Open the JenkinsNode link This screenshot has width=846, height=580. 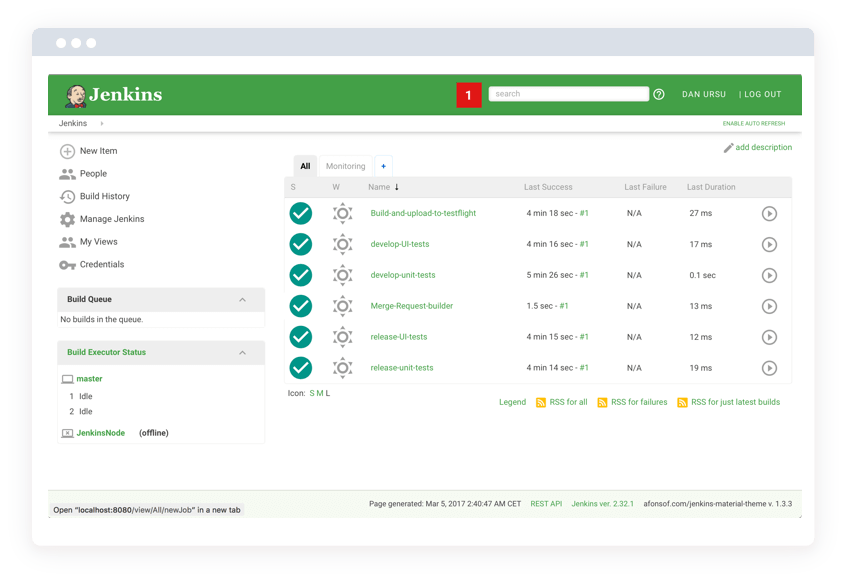[100, 433]
